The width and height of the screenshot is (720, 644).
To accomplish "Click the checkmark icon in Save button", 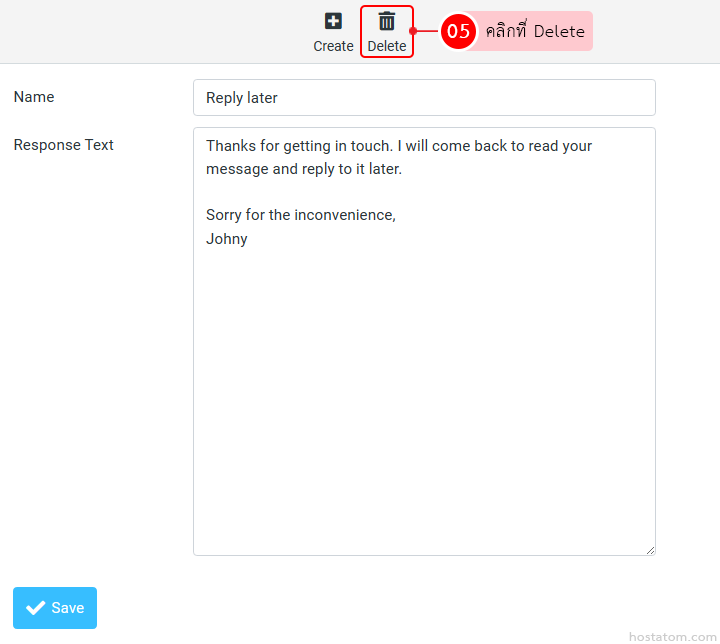I will tap(36, 608).
